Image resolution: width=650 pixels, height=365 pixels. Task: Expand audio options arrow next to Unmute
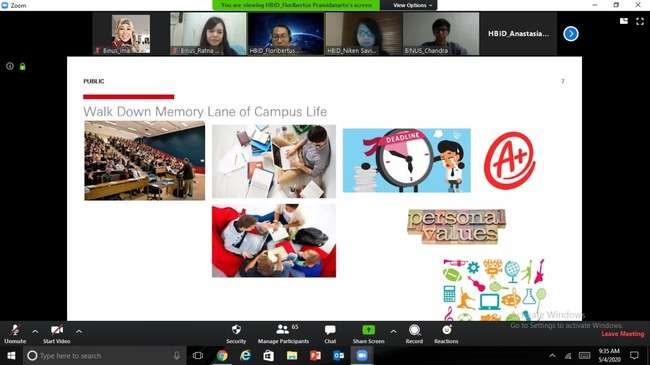point(35,331)
